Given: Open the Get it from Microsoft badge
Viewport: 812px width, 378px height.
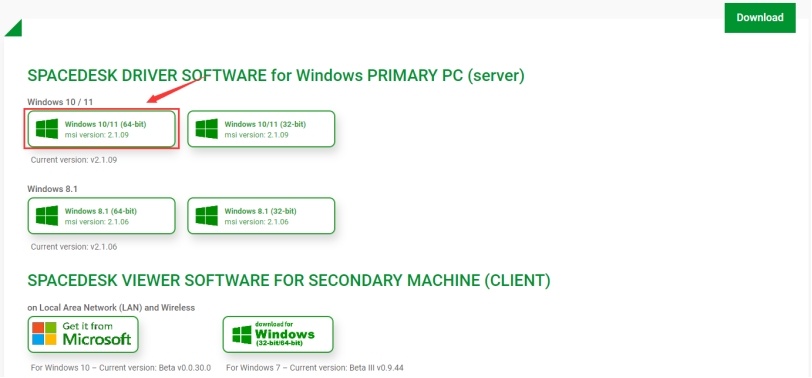Looking at the screenshot, I should [83, 335].
